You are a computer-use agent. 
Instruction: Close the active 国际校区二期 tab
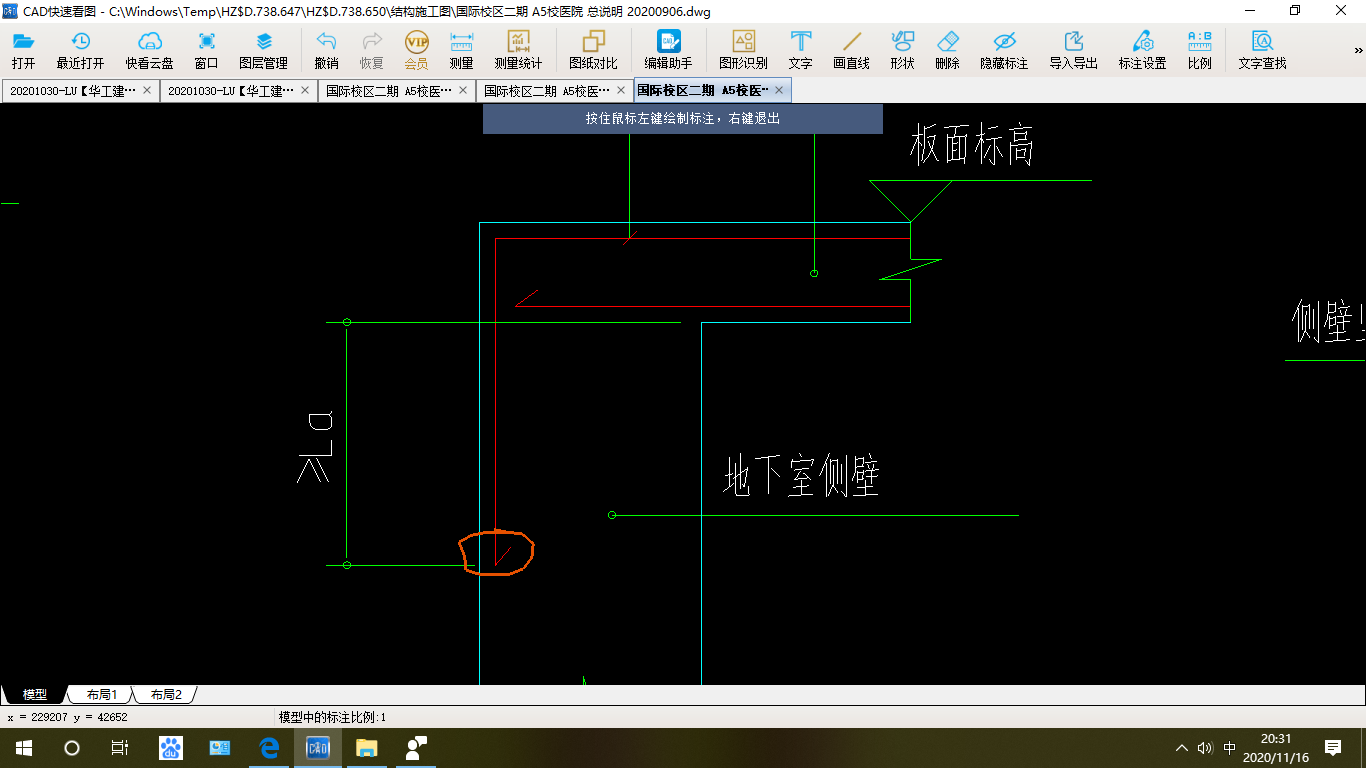pos(779,90)
